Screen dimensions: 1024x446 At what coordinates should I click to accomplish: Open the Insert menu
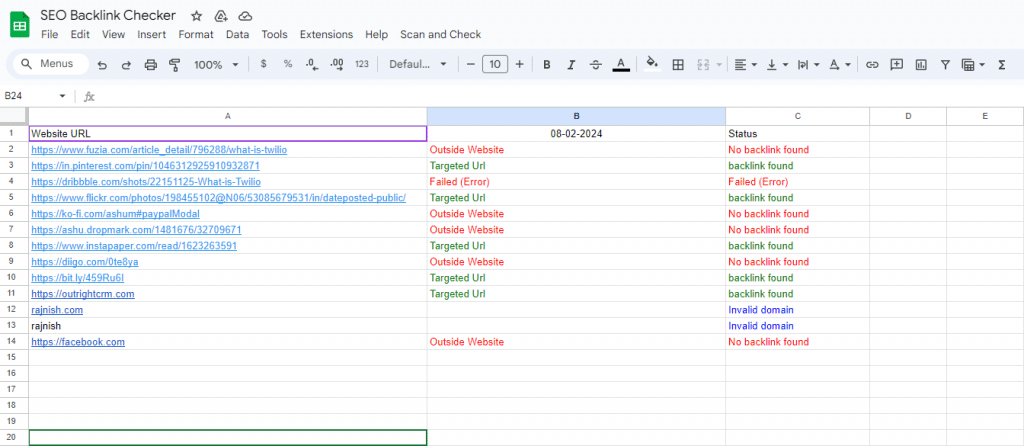tap(152, 35)
